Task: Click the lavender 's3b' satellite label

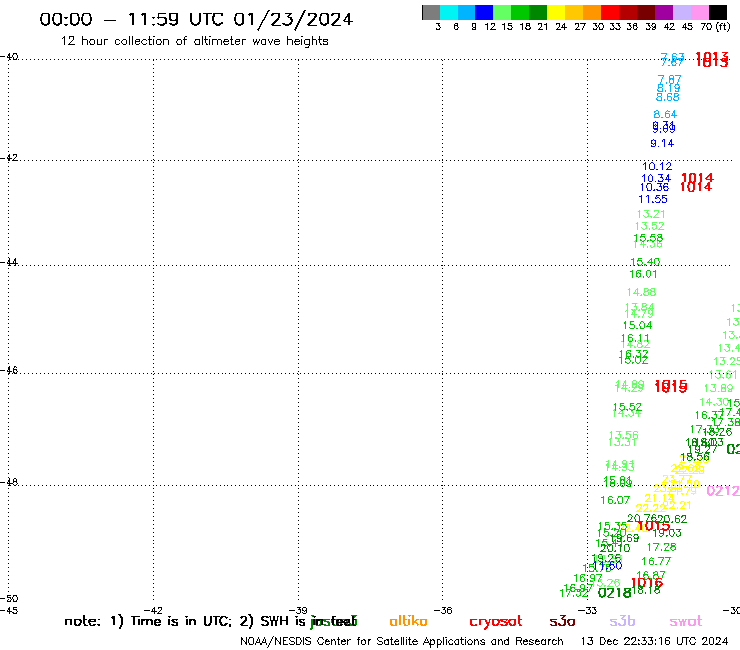Action: coord(622,621)
